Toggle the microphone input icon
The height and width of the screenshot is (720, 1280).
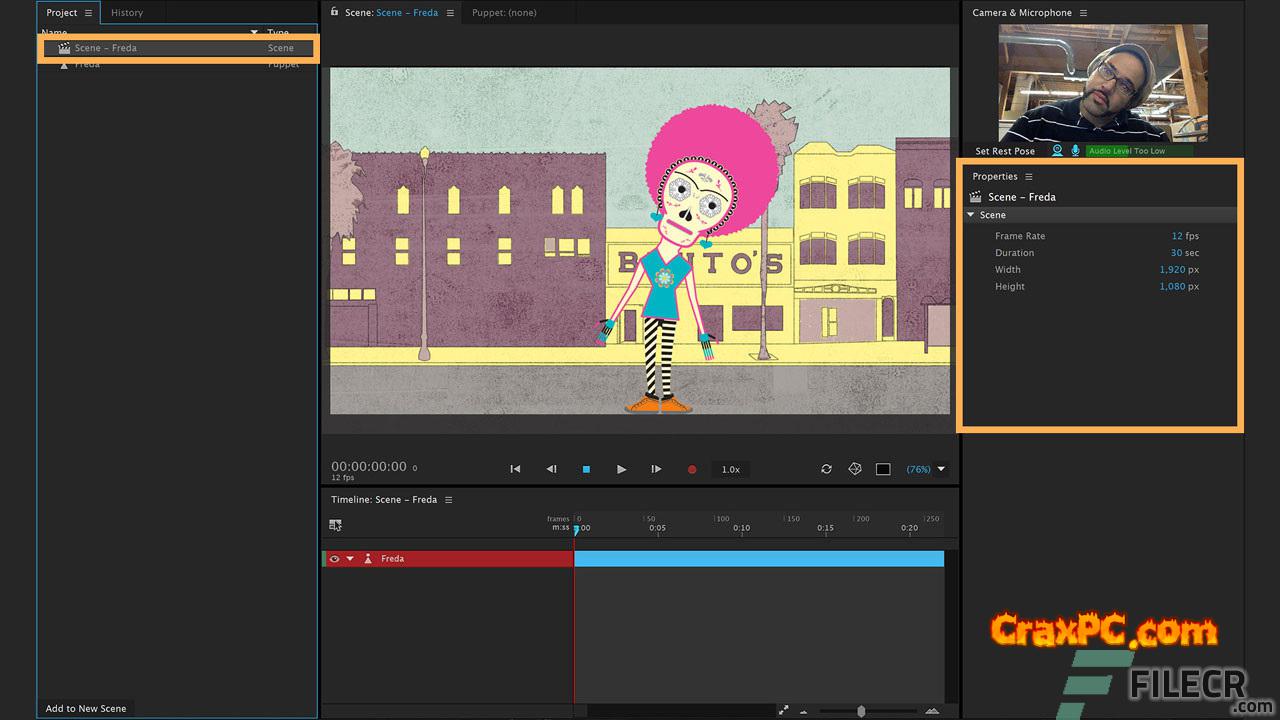pyautogui.click(x=1076, y=151)
